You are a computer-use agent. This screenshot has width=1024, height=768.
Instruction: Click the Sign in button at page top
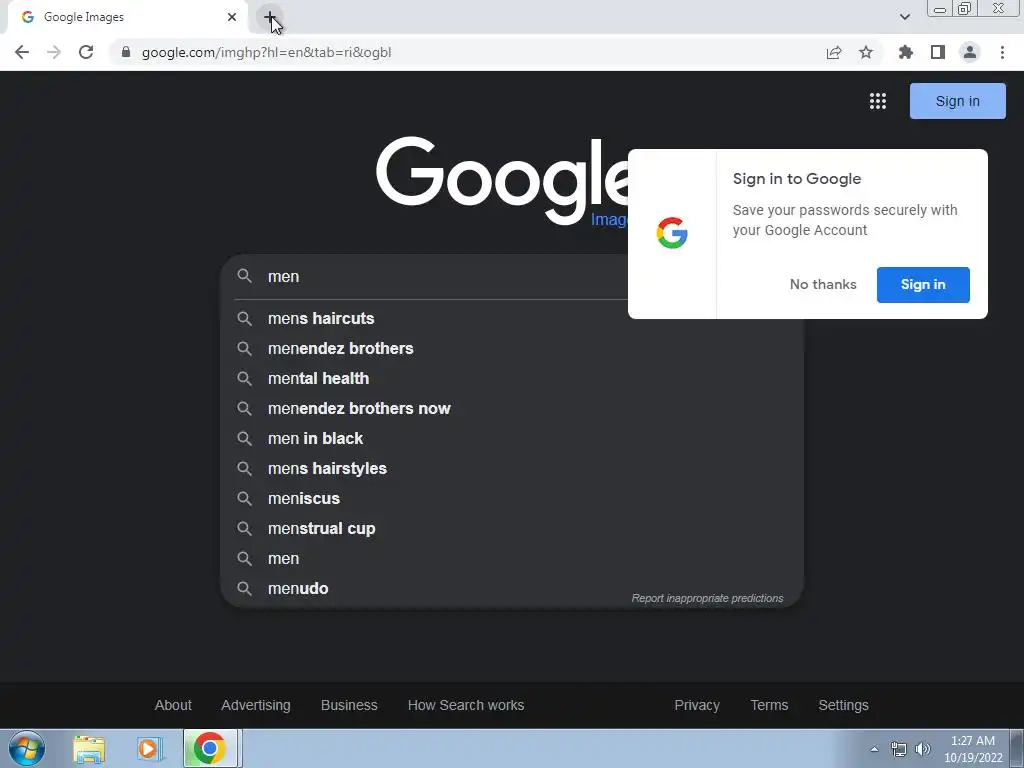pos(957,101)
